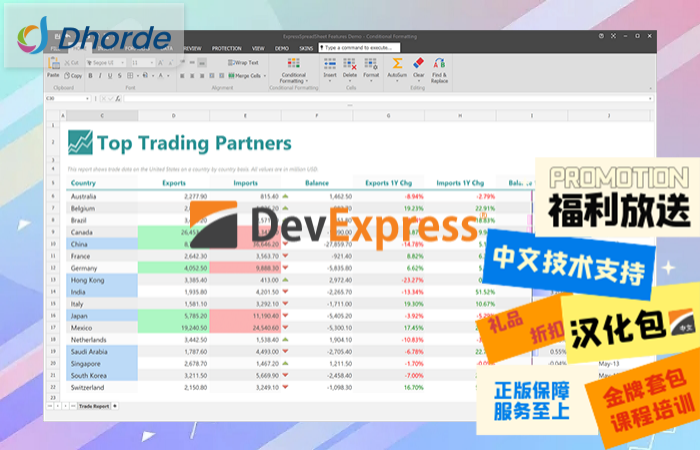
Task: Click the Borders grid icon
Action: (130, 75)
